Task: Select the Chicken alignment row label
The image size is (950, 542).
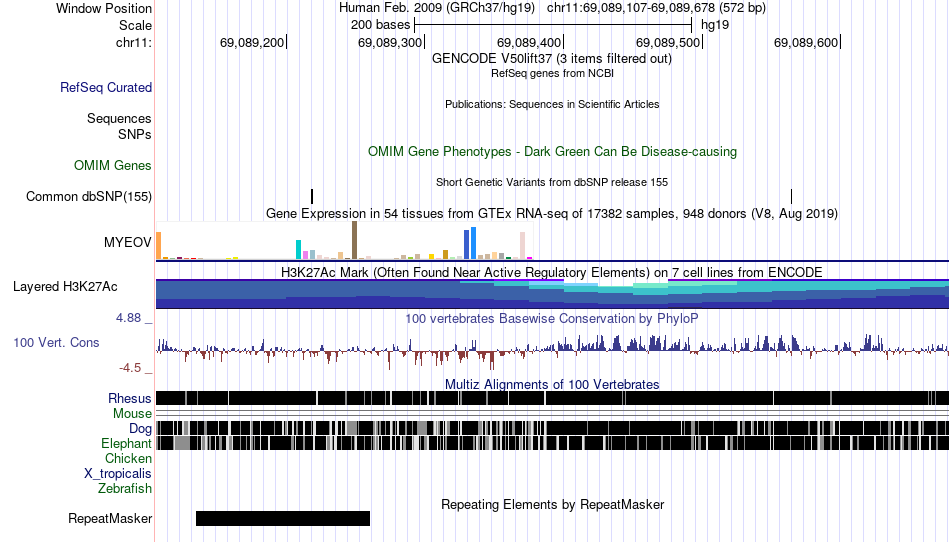Action: 128,458
